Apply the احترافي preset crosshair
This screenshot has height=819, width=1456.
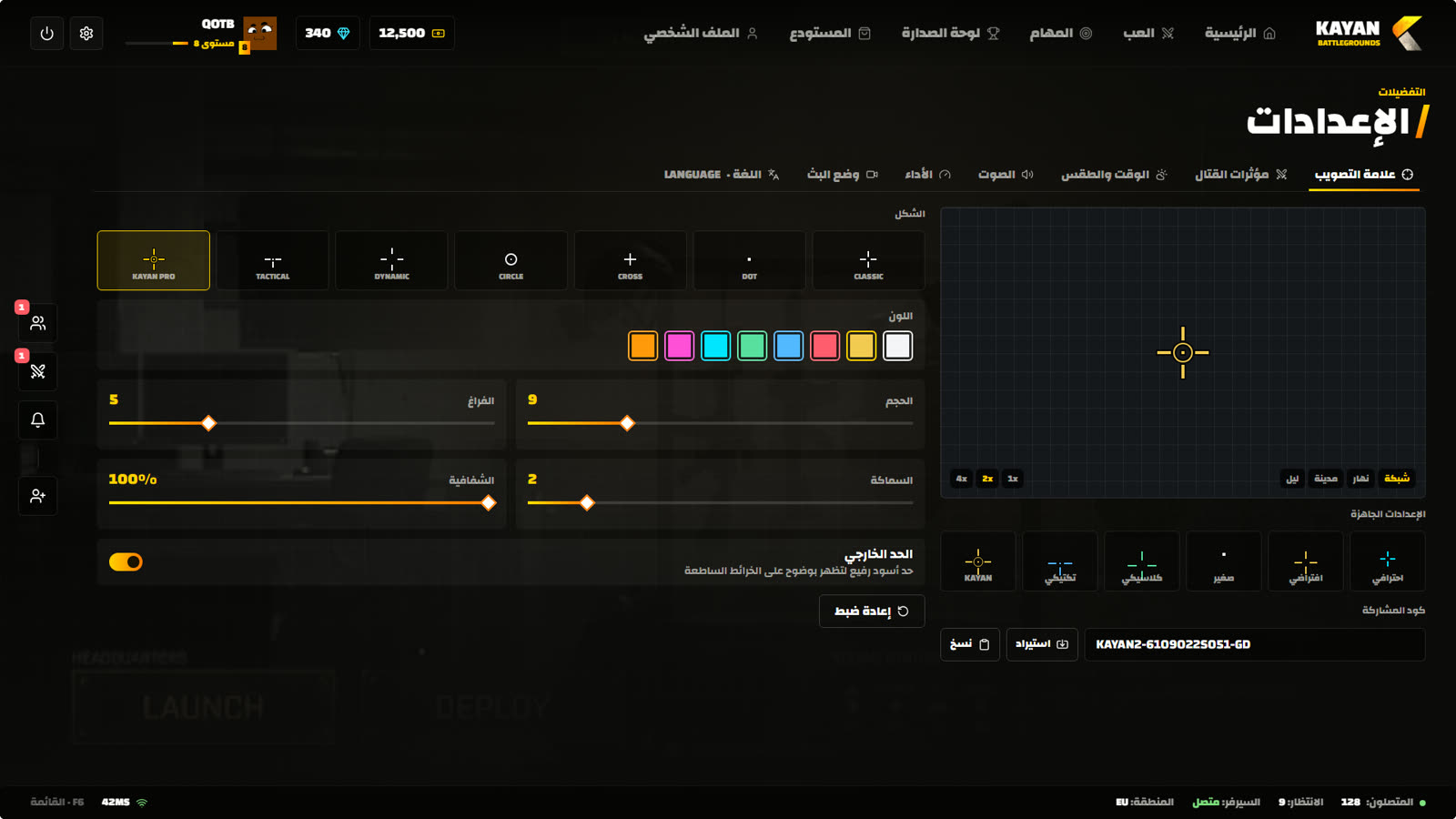1388,561
